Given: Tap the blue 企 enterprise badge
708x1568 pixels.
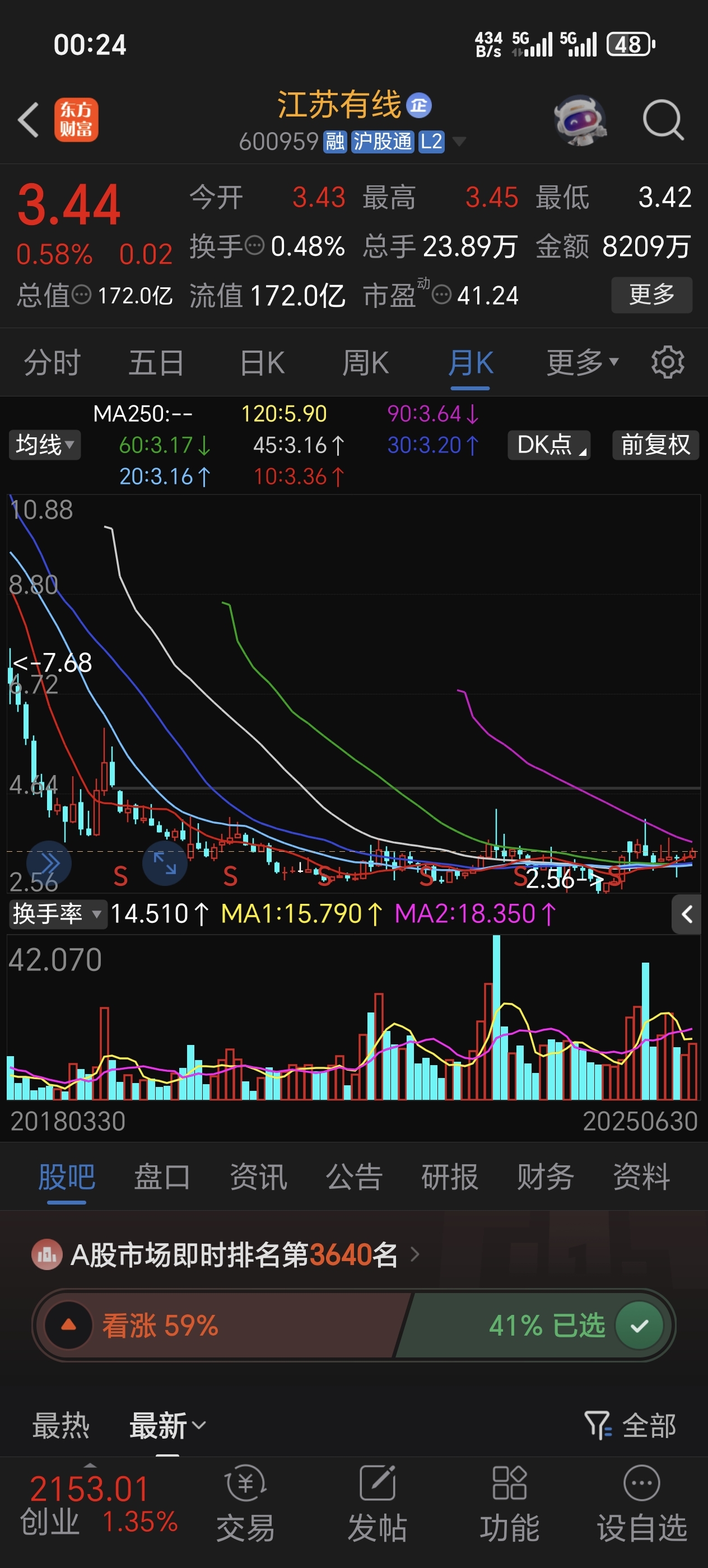Looking at the screenshot, I should click(419, 105).
